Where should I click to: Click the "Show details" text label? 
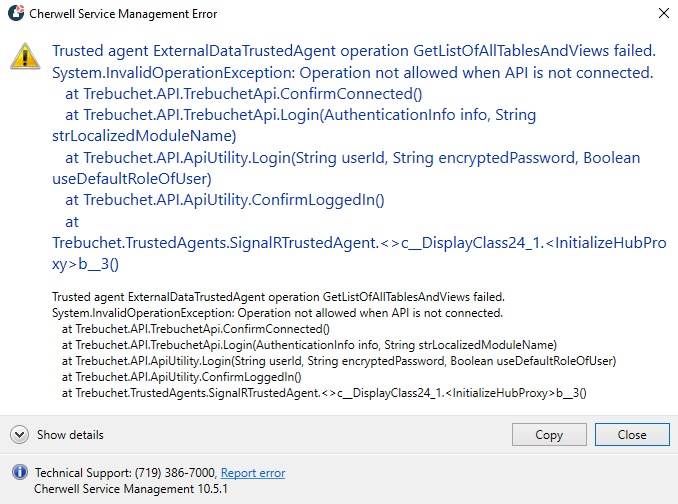tap(70, 435)
